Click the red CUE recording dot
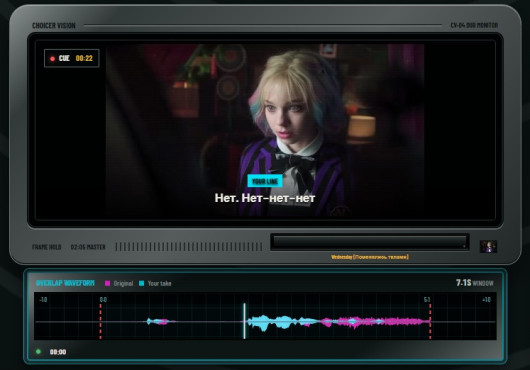The height and width of the screenshot is (370, 530). click(52, 58)
